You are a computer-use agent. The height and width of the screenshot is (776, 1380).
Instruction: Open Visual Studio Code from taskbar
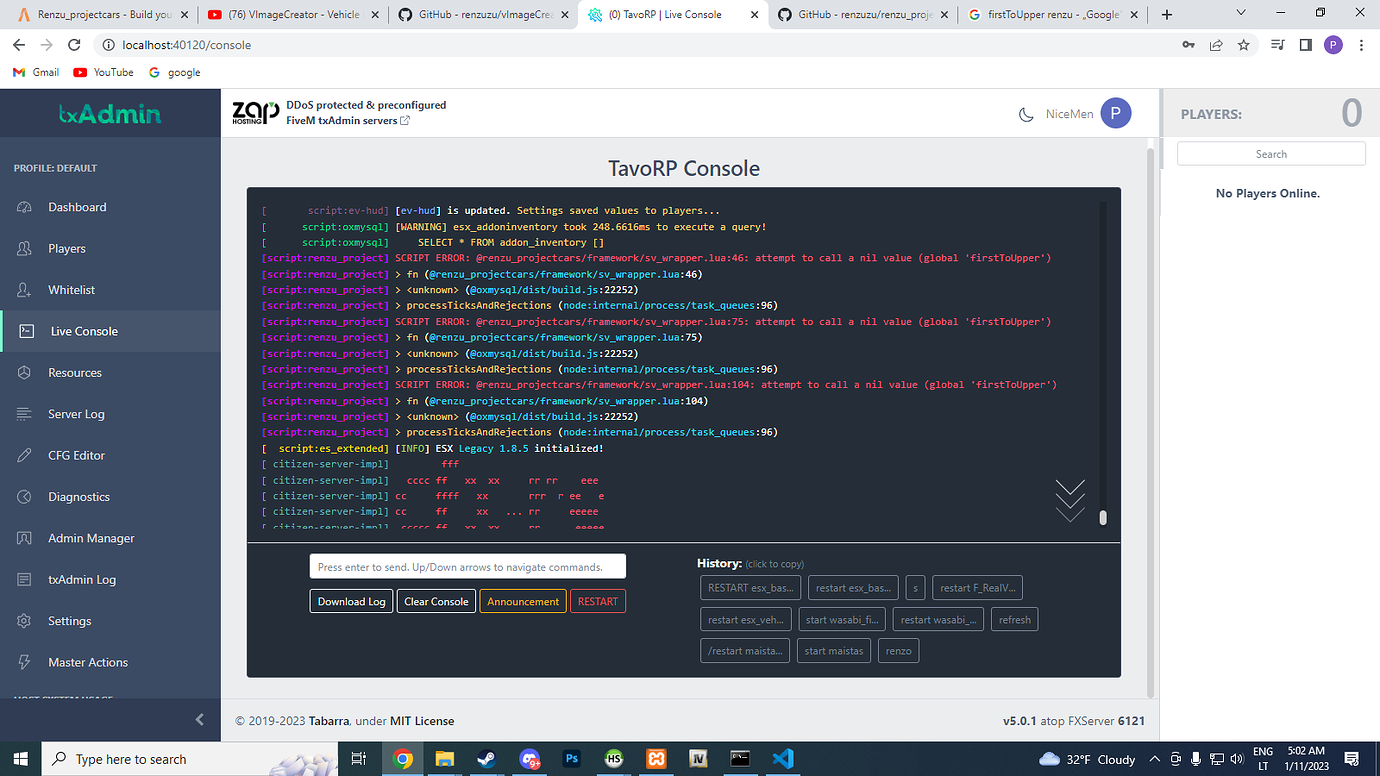click(x=783, y=759)
